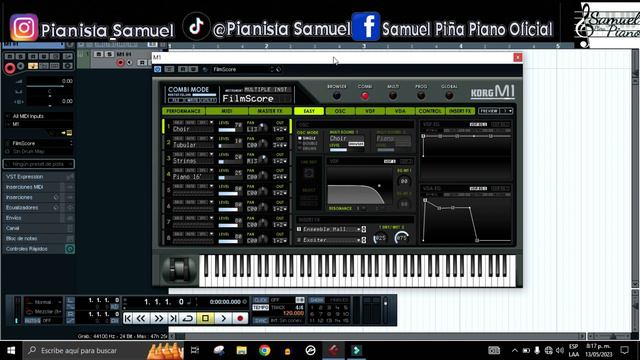This screenshot has width=640, height=360.
Task: Switch to the VDF tab
Action: pos(370,111)
